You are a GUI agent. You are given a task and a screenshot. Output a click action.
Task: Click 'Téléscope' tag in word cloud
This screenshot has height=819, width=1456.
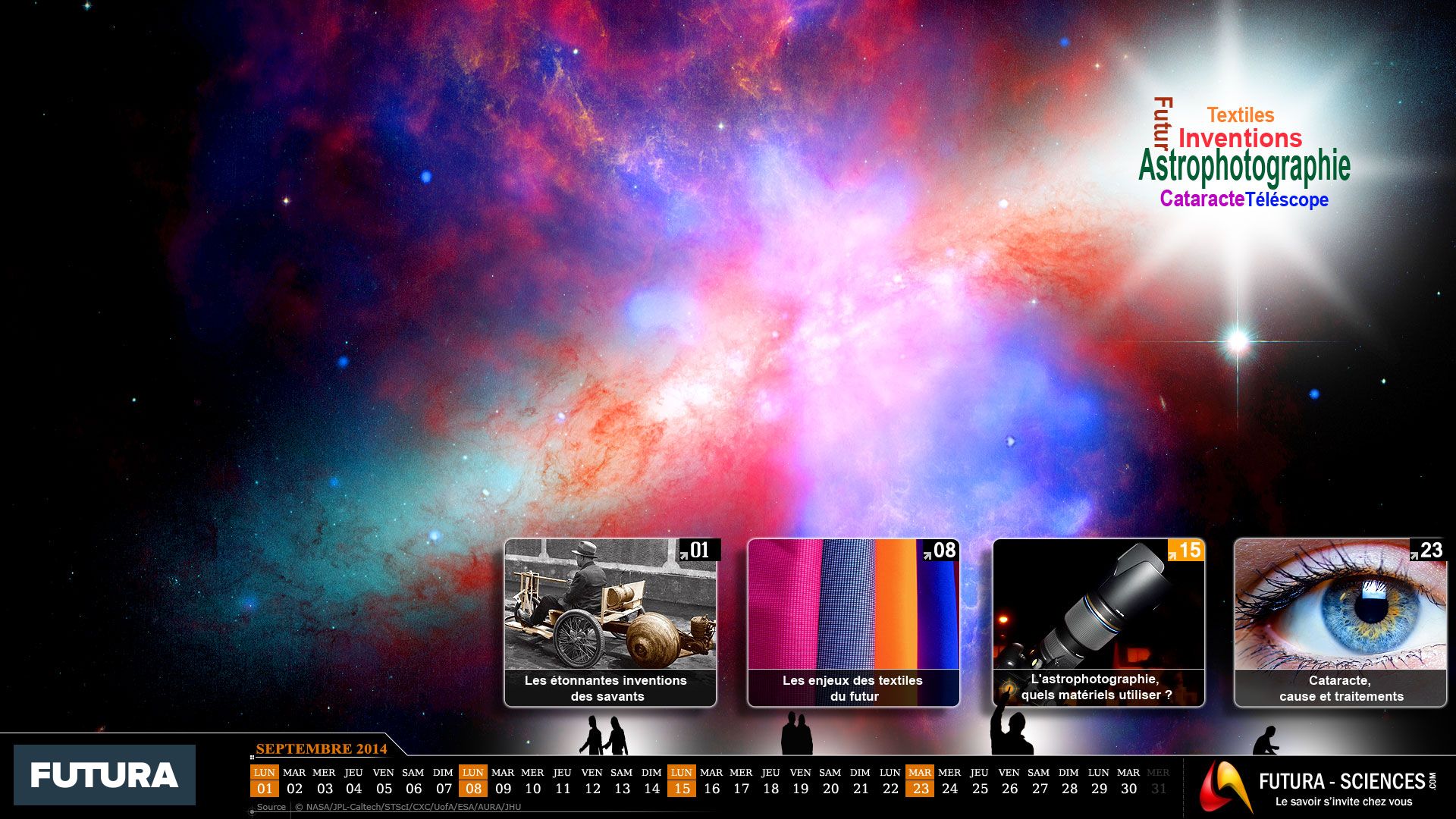(1287, 199)
